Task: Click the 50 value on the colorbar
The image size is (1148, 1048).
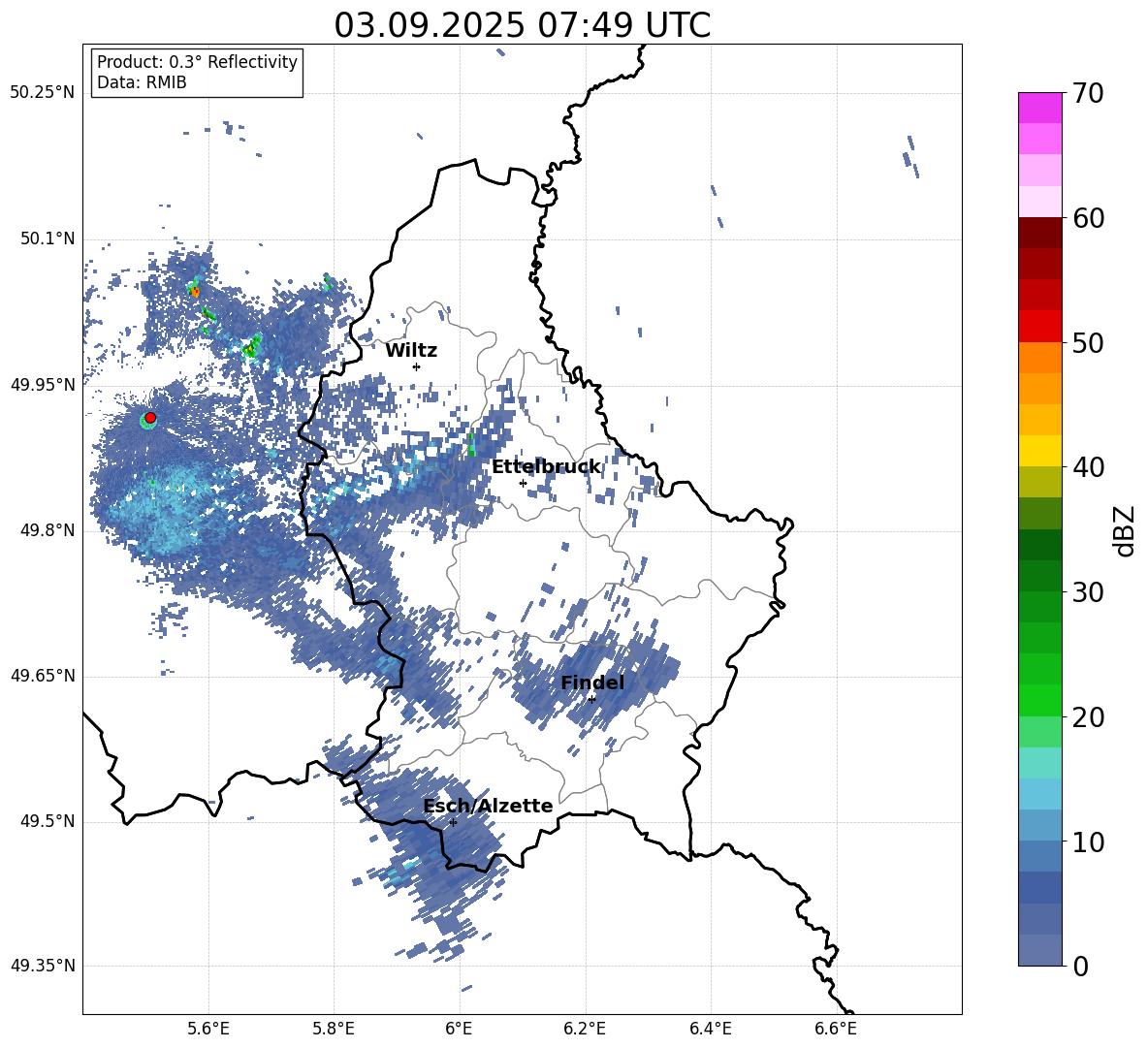Action: tap(1088, 342)
